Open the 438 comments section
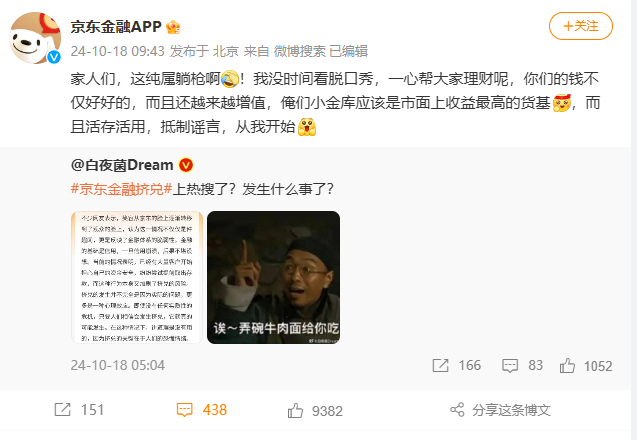 coord(202,410)
